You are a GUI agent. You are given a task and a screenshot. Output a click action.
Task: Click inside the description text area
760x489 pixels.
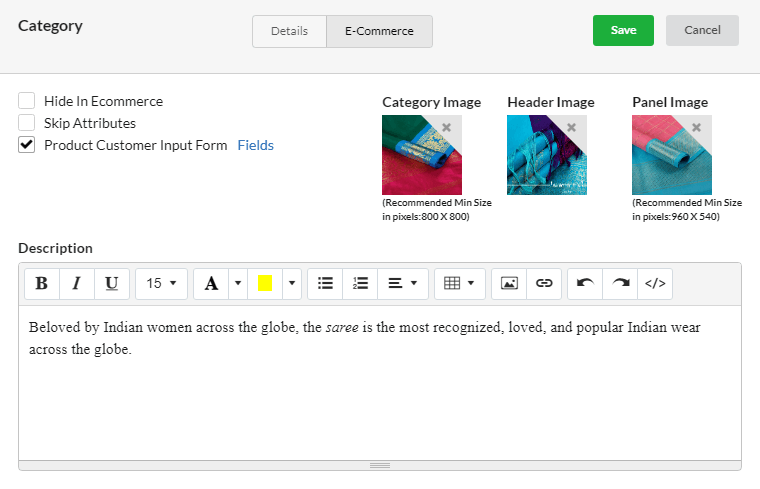(x=380, y=383)
